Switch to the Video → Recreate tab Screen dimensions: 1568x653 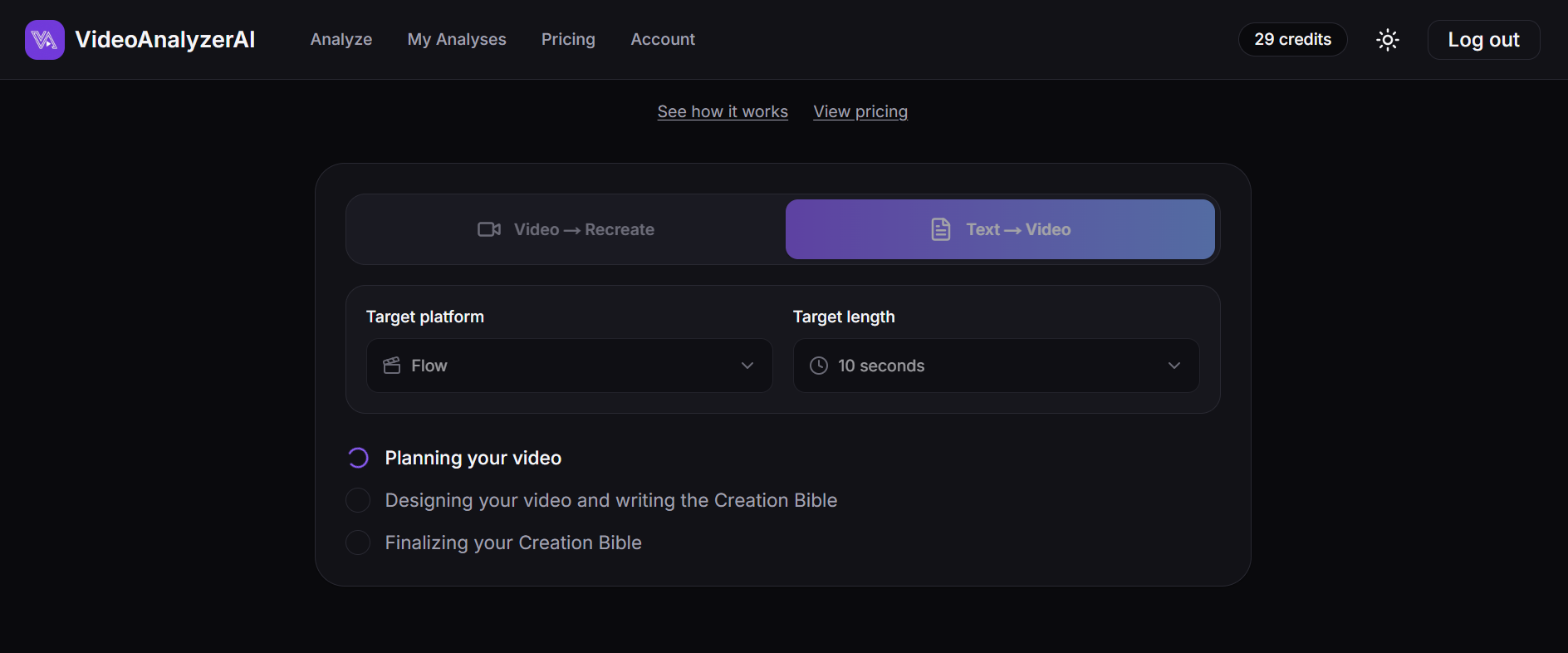pyautogui.click(x=566, y=229)
